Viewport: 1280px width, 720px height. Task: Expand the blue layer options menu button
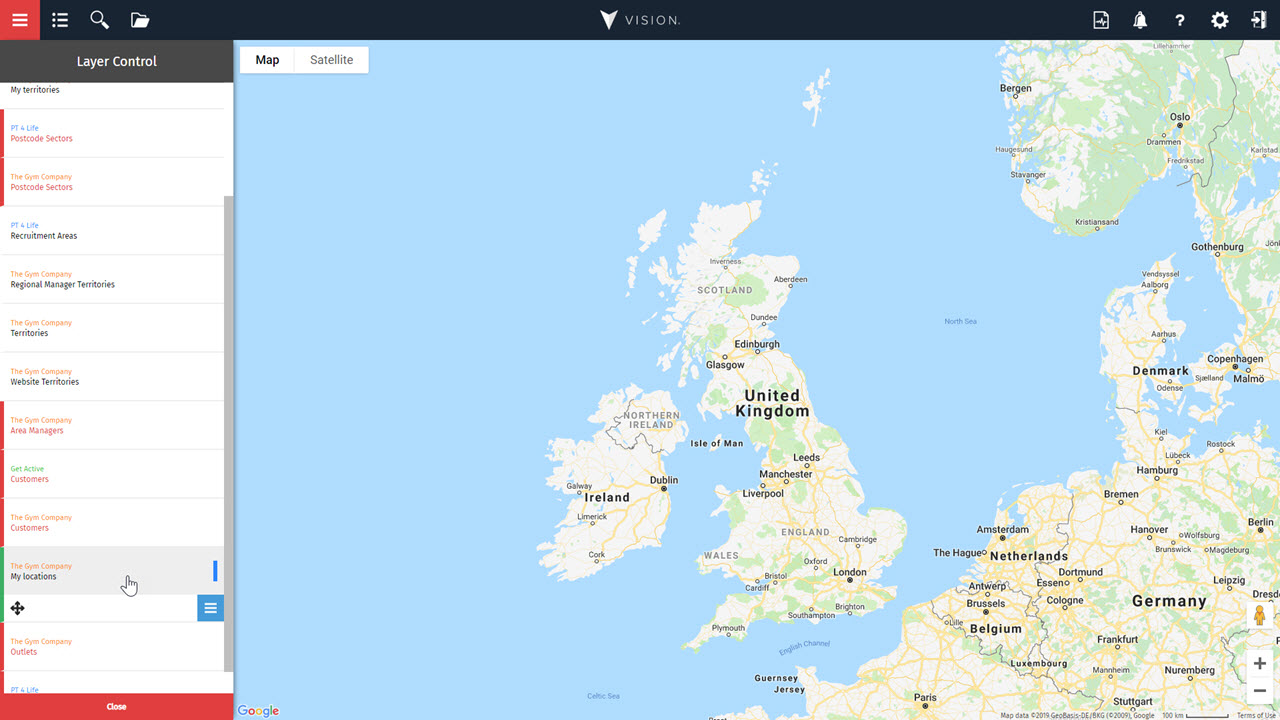tap(210, 608)
